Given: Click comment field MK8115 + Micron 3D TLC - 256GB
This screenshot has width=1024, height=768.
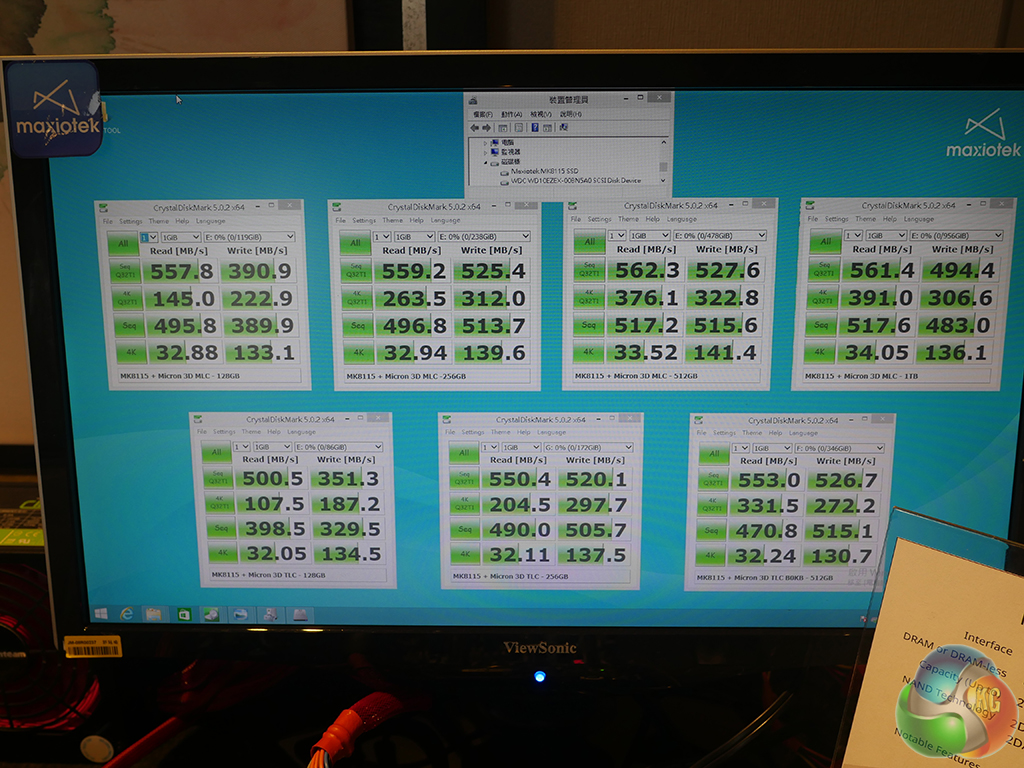Looking at the screenshot, I should coord(539,577).
